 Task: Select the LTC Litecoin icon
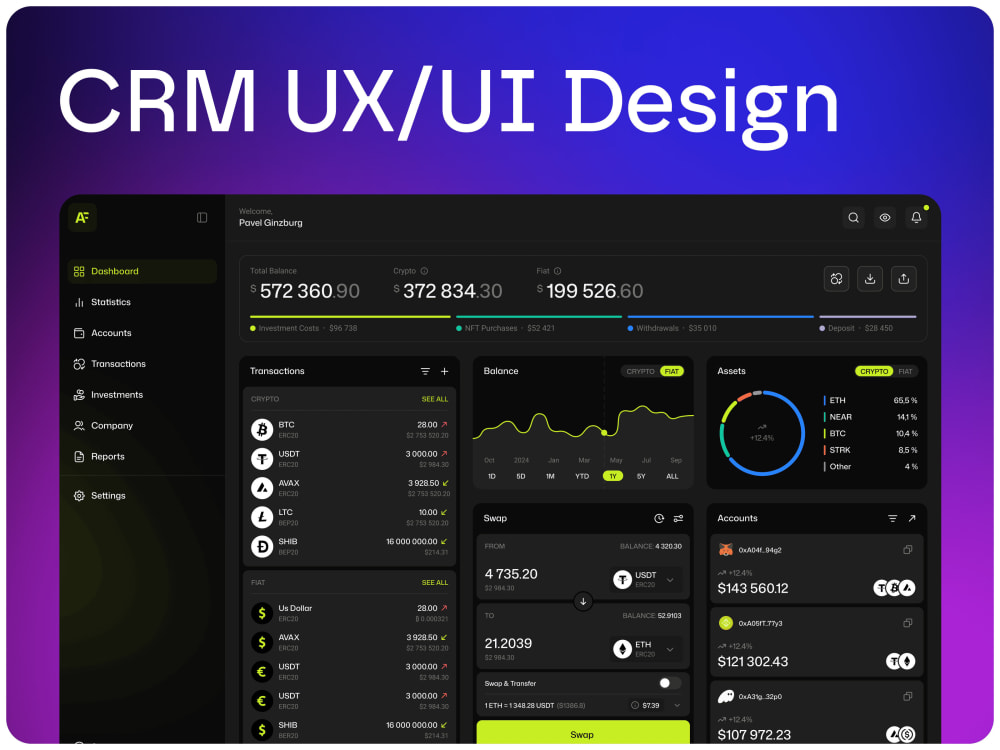[262, 517]
